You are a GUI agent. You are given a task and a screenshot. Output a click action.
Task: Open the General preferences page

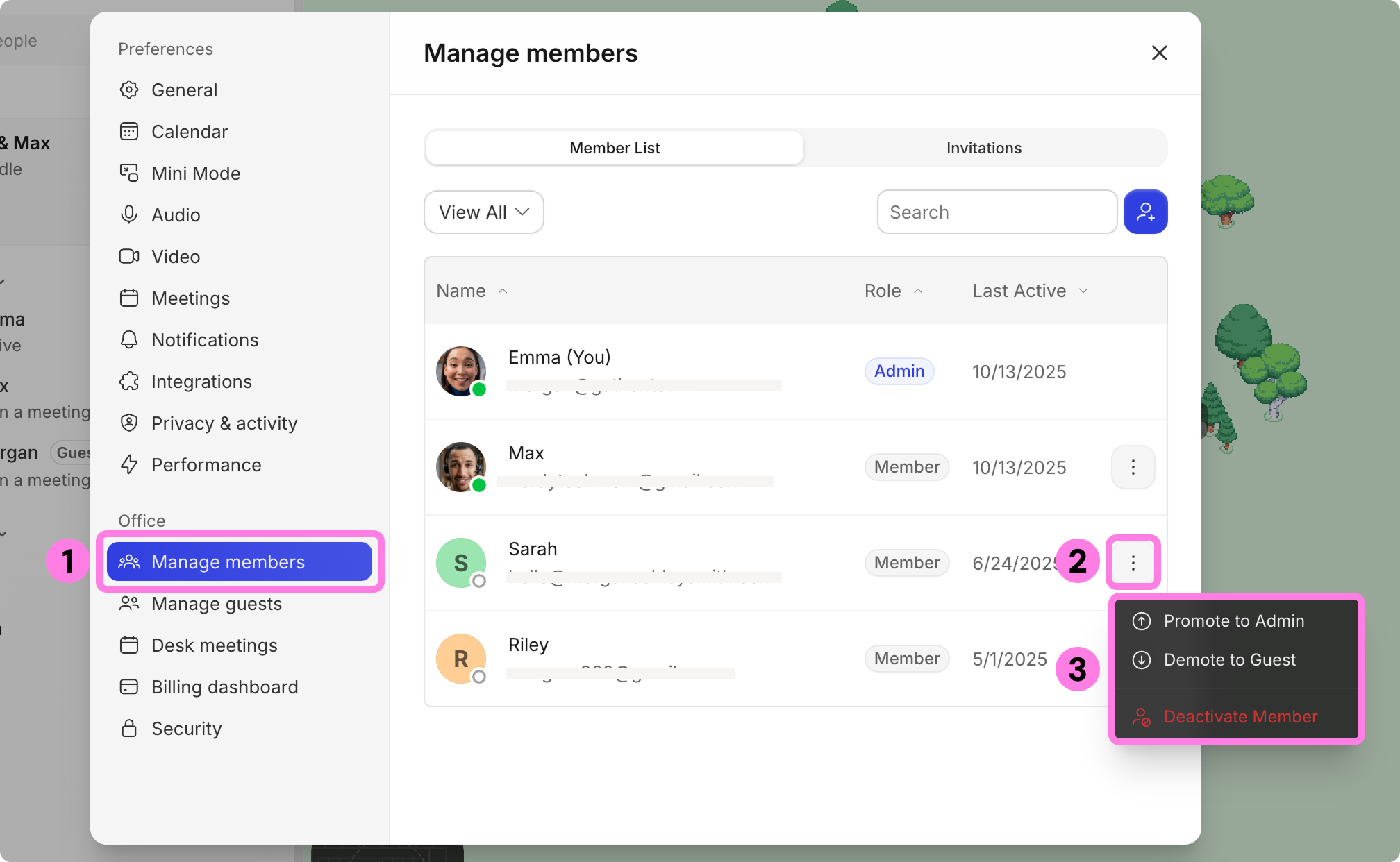pos(240,90)
